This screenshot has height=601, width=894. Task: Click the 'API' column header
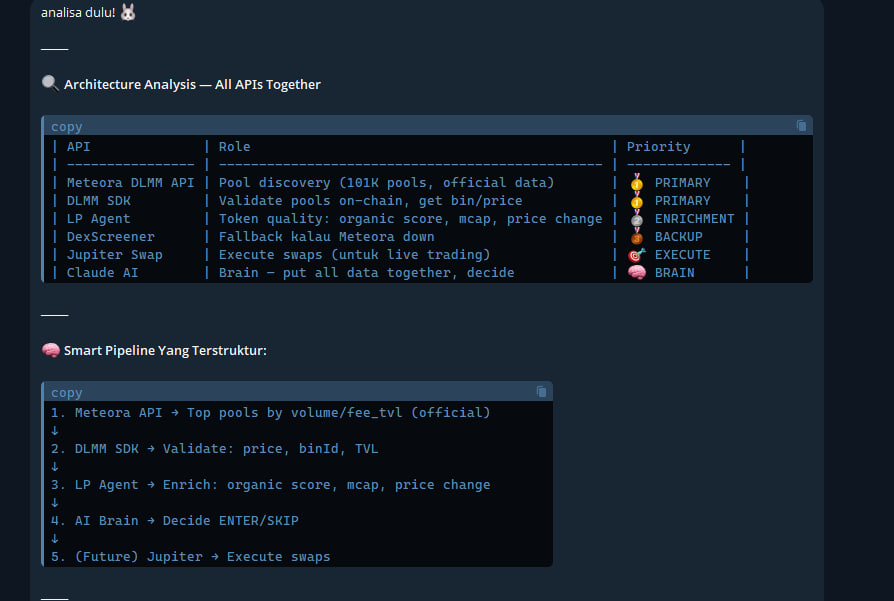click(x=79, y=147)
